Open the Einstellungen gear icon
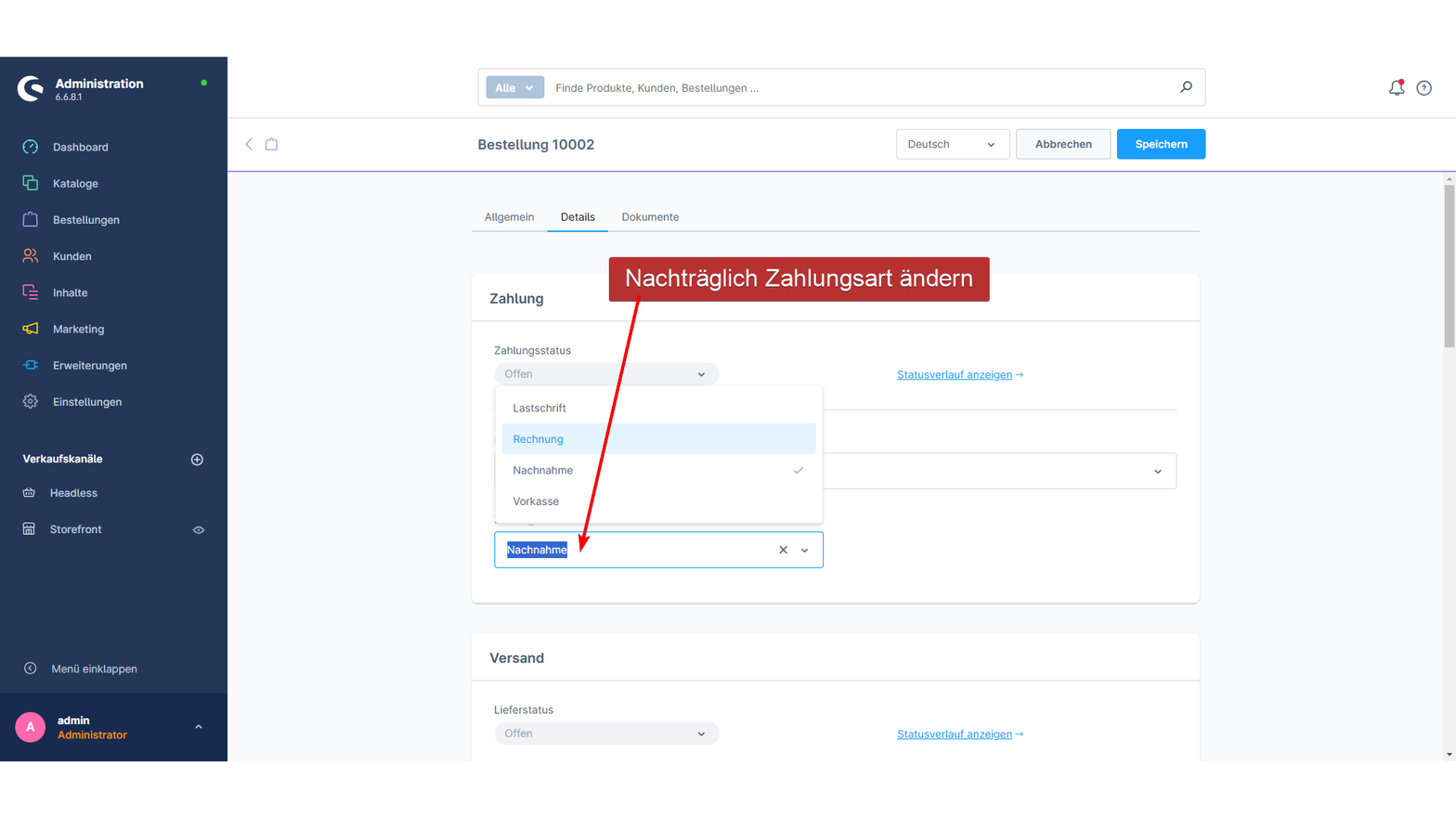Image resolution: width=1456 pixels, height=819 pixels. 31,401
